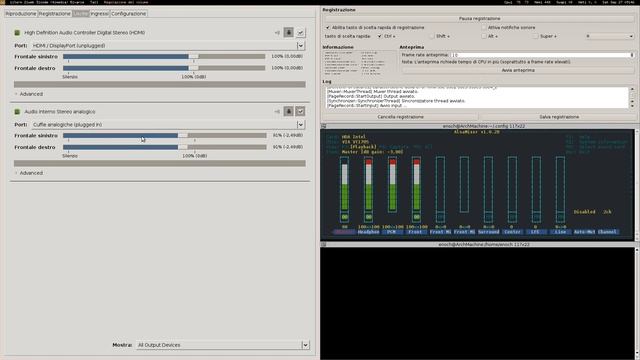Viewport: 640px width, 360px height.
Task: Toggle the Headphone mute indicator in AlsaMixer
Action: click(369, 217)
